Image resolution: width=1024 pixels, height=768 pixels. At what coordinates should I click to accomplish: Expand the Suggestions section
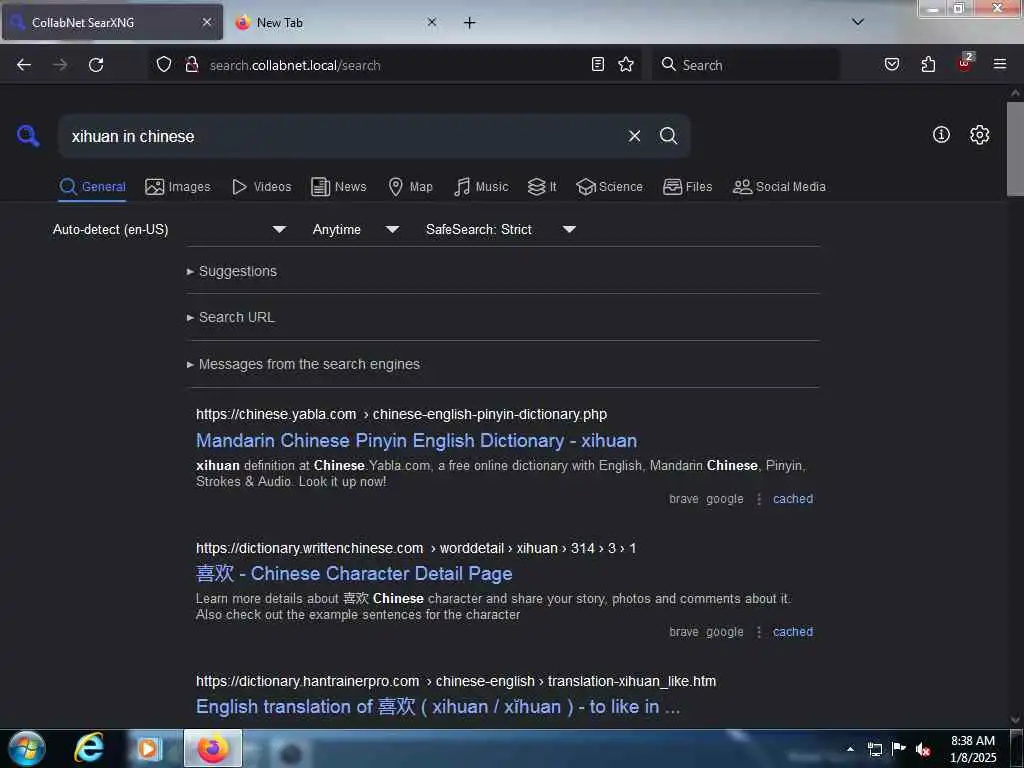coord(232,271)
